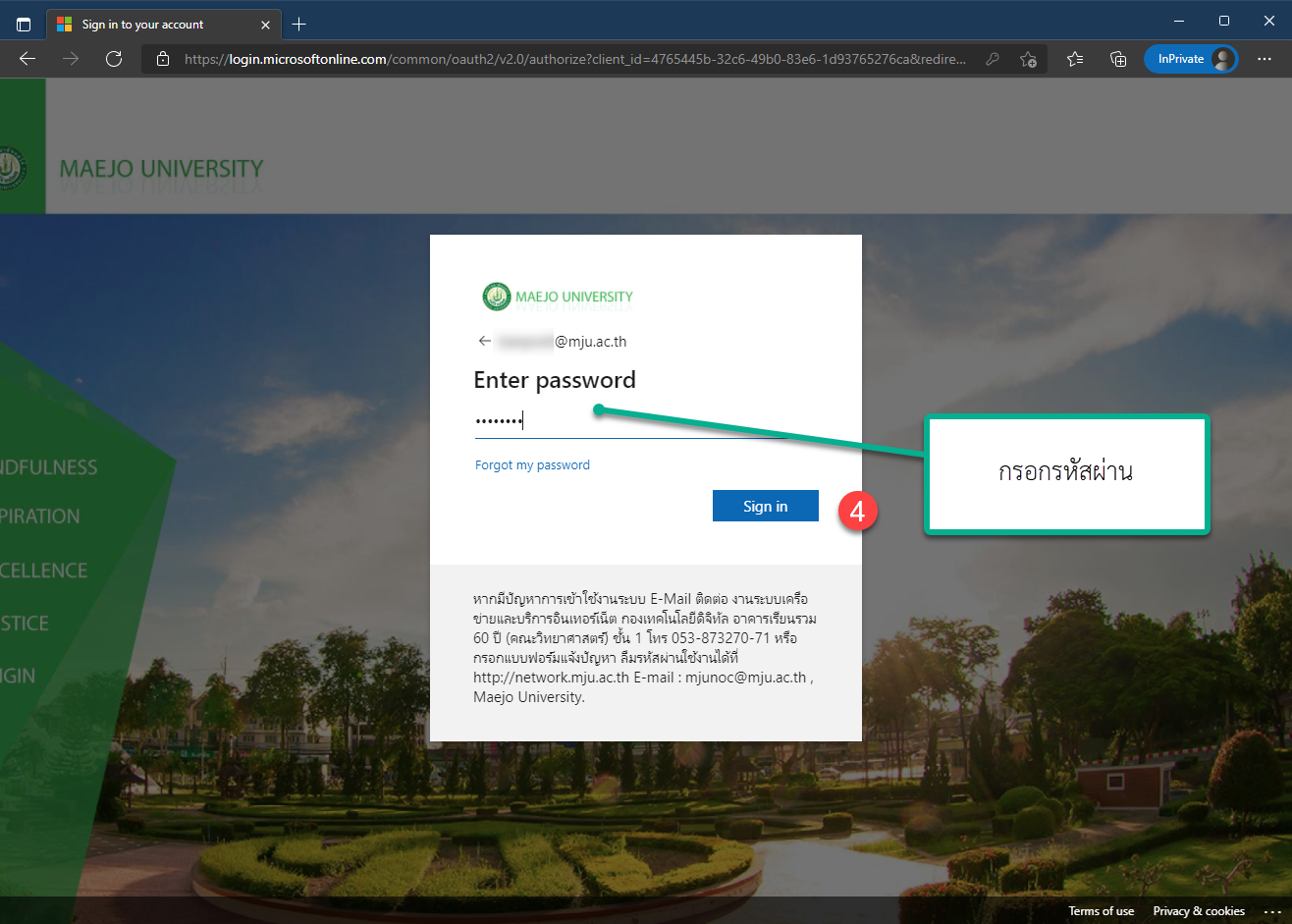The width and height of the screenshot is (1292, 924).
Task: Click the InPrivate profile button
Action: [x=1191, y=59]
